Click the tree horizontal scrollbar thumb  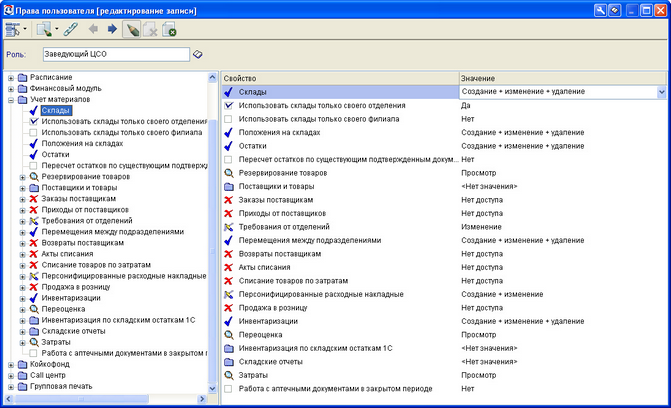pyautogui.click(x=81, y=399)
